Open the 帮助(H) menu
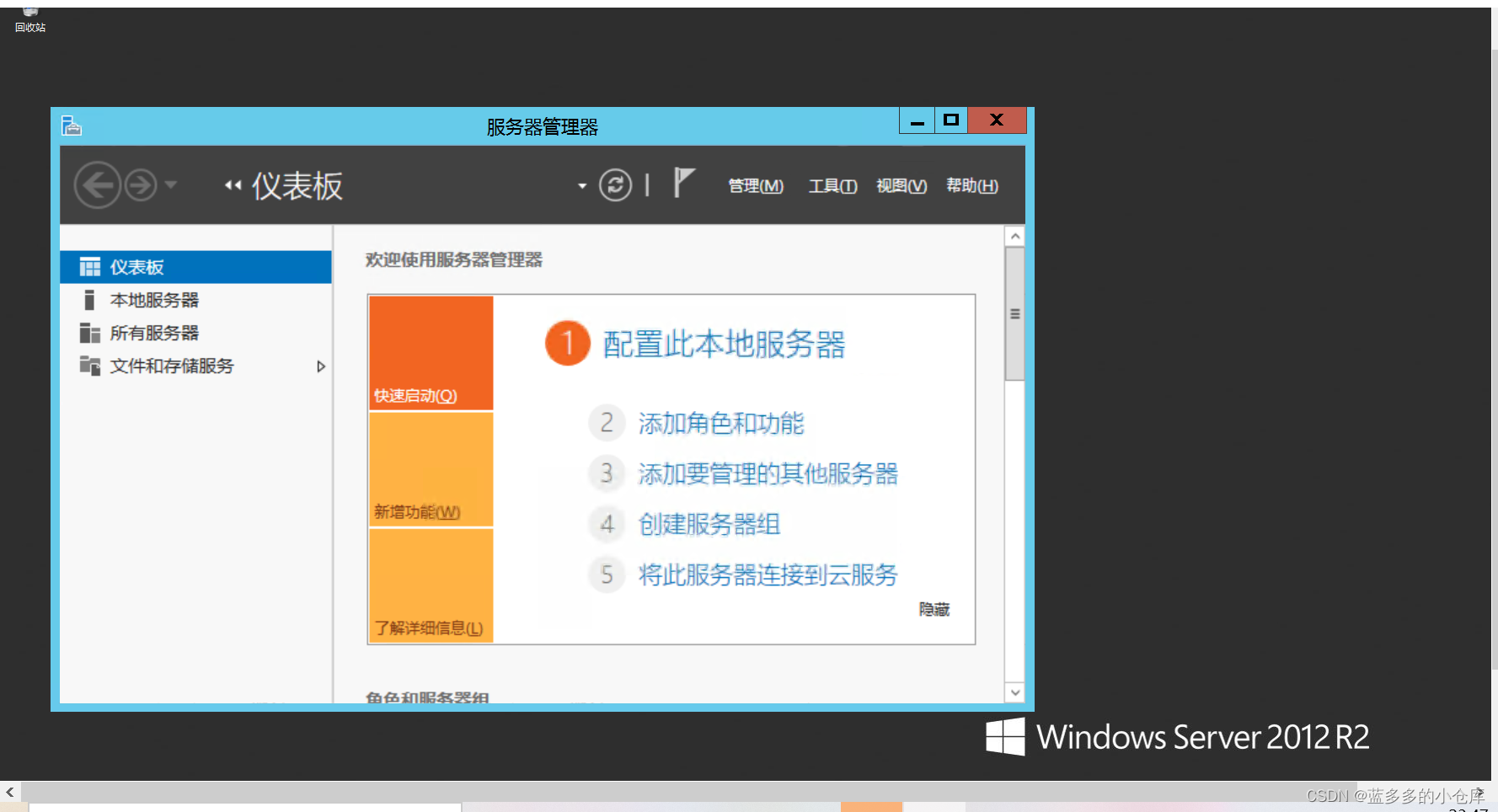 [972, 185]
